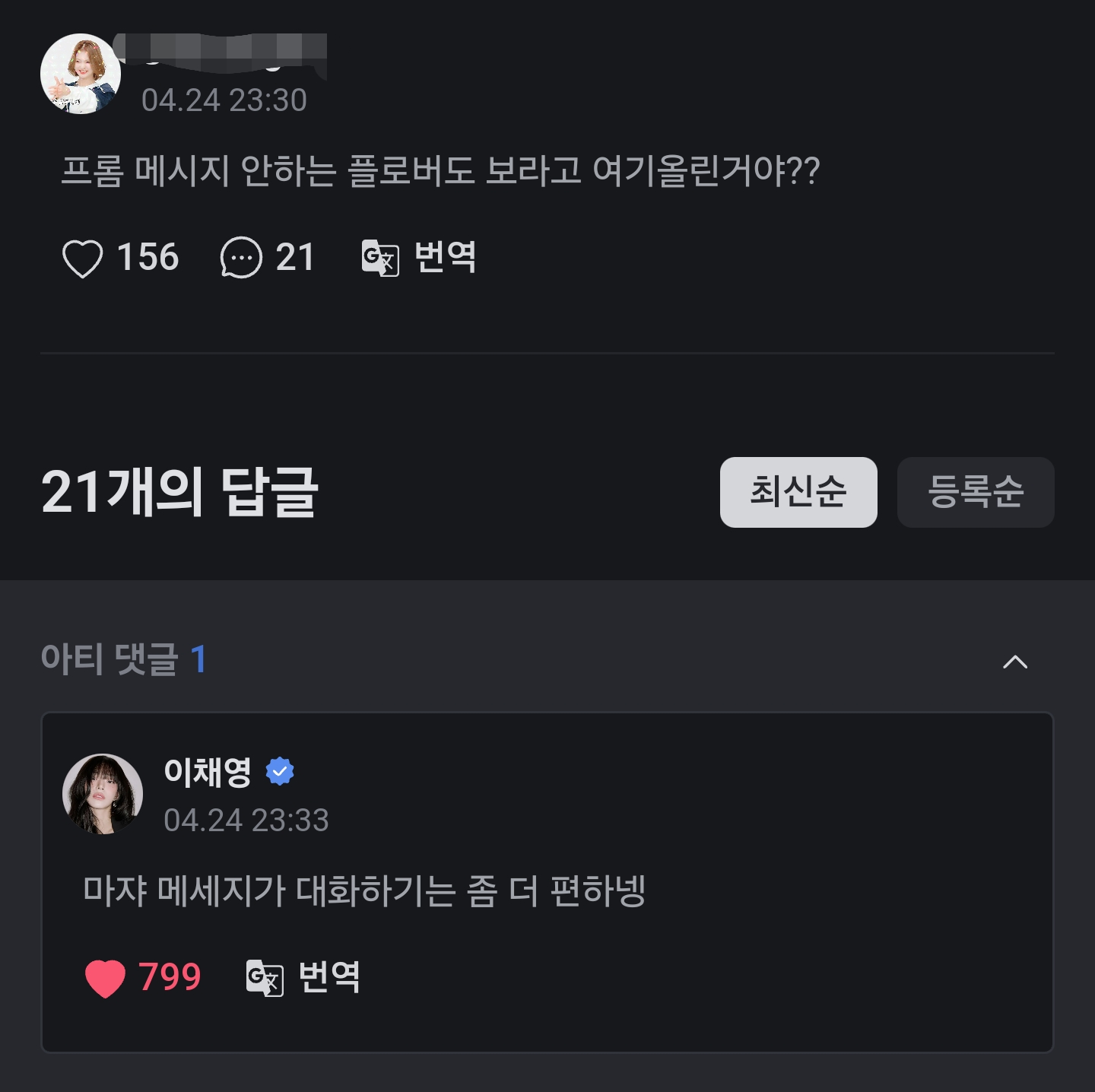Sort replies by 등록순
1095x1092 pixels.
(976, 492)
